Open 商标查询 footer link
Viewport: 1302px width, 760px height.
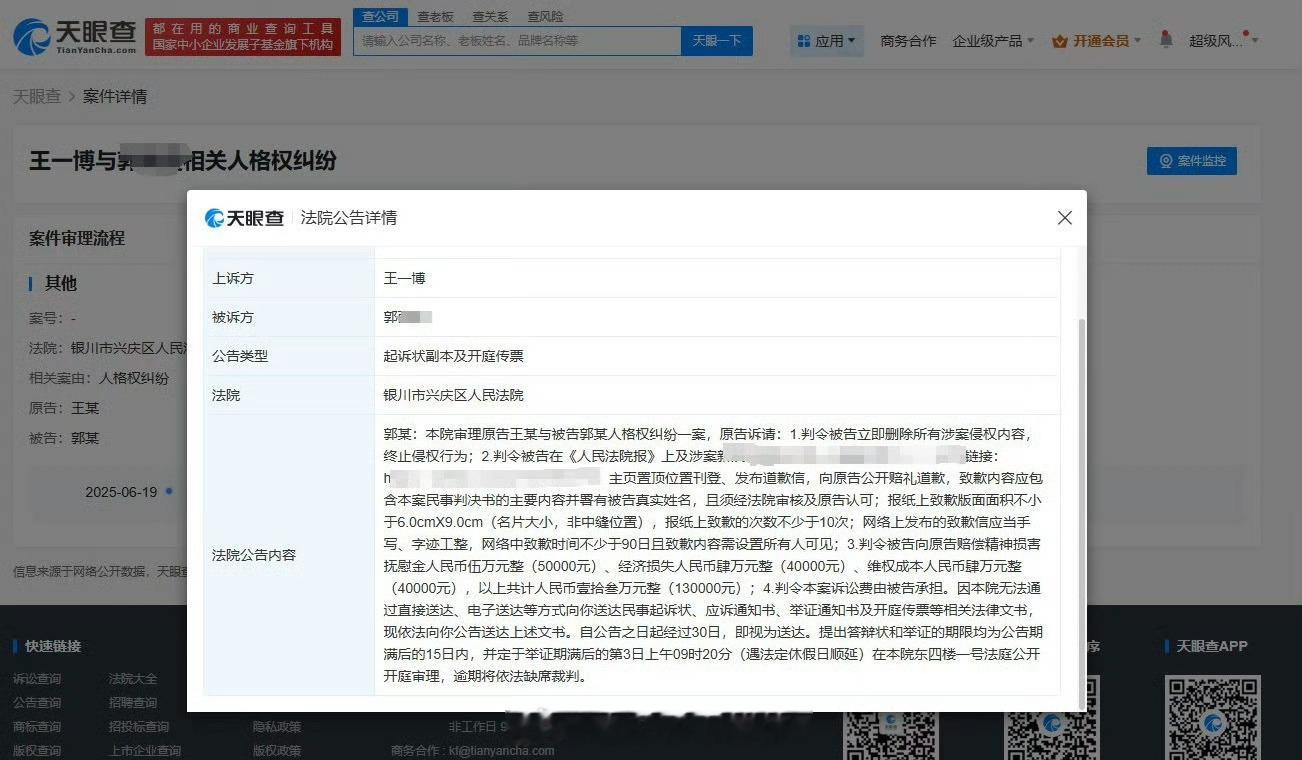point(37,727)
